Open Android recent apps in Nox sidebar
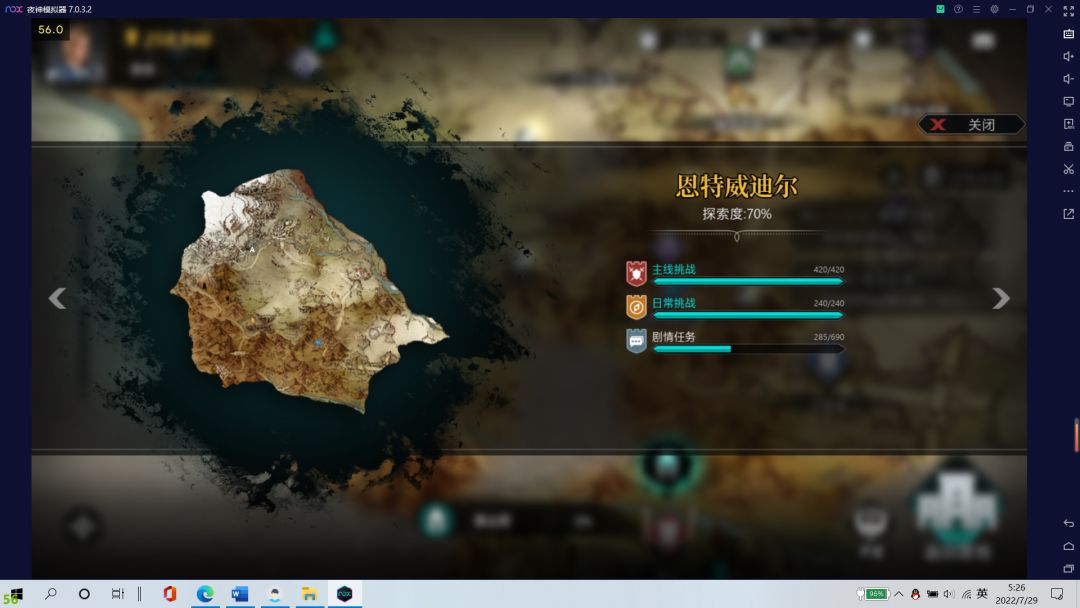Image resolution: width=1080 pixels, height=608 pixels. (1068, 569)
